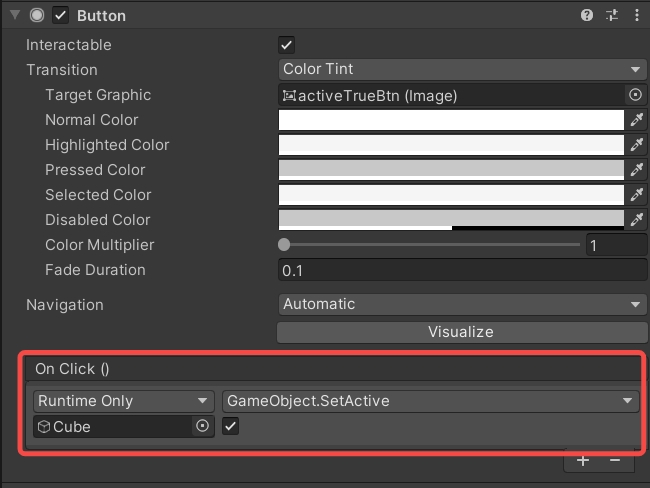
Task: Open the Button component help reference icon
Action: 587,16
